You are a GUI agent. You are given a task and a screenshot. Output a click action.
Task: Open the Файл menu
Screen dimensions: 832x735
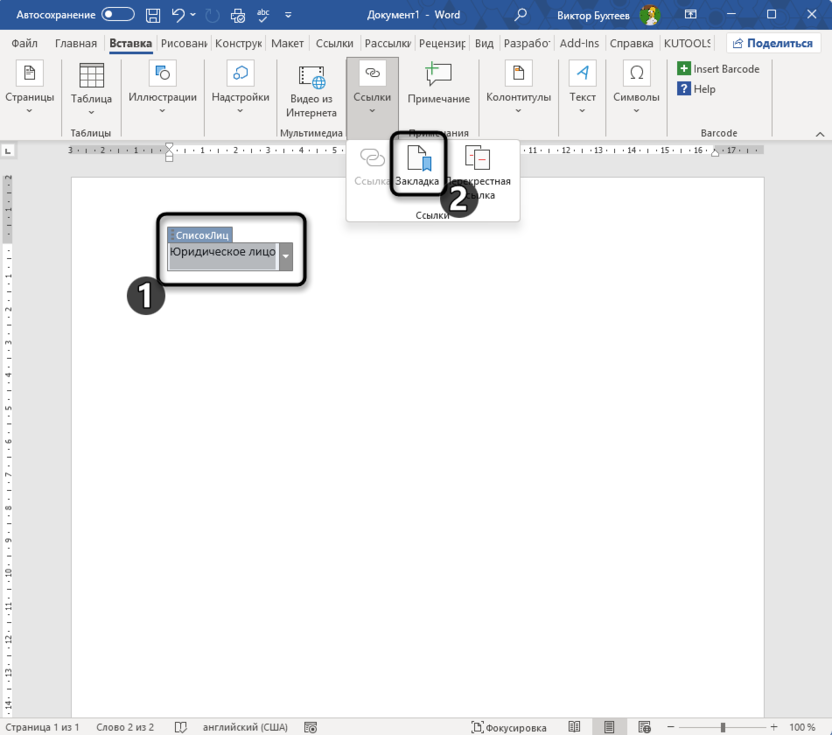(24, 43)
